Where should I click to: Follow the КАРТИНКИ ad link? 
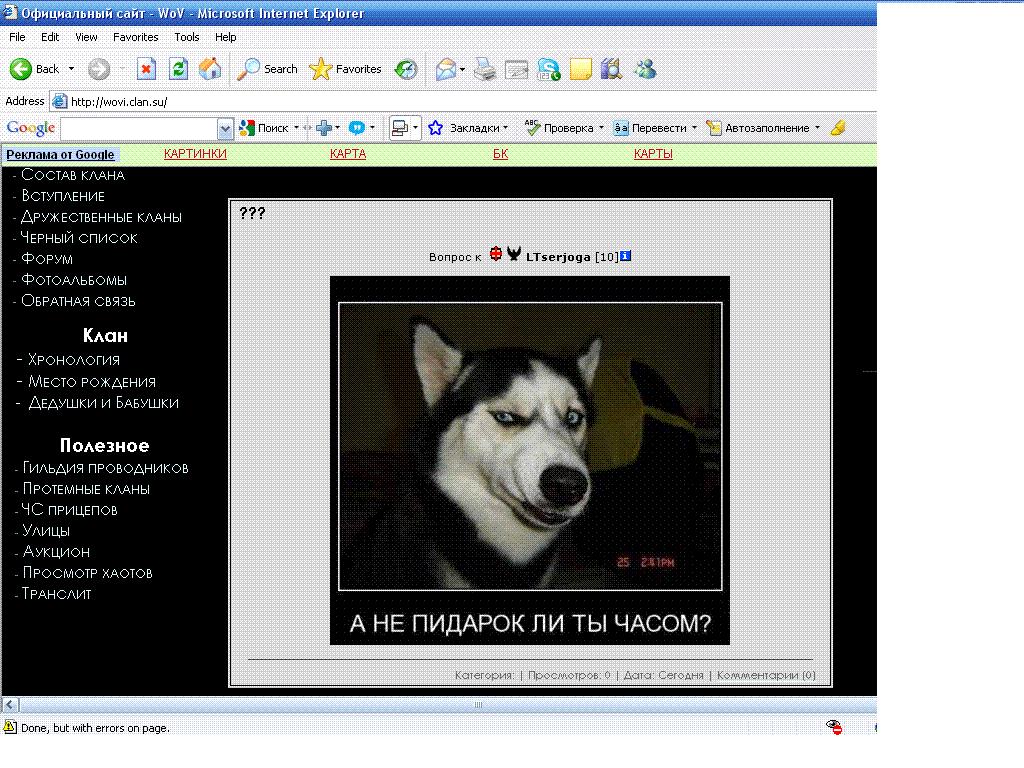click(x=195, y=153)
